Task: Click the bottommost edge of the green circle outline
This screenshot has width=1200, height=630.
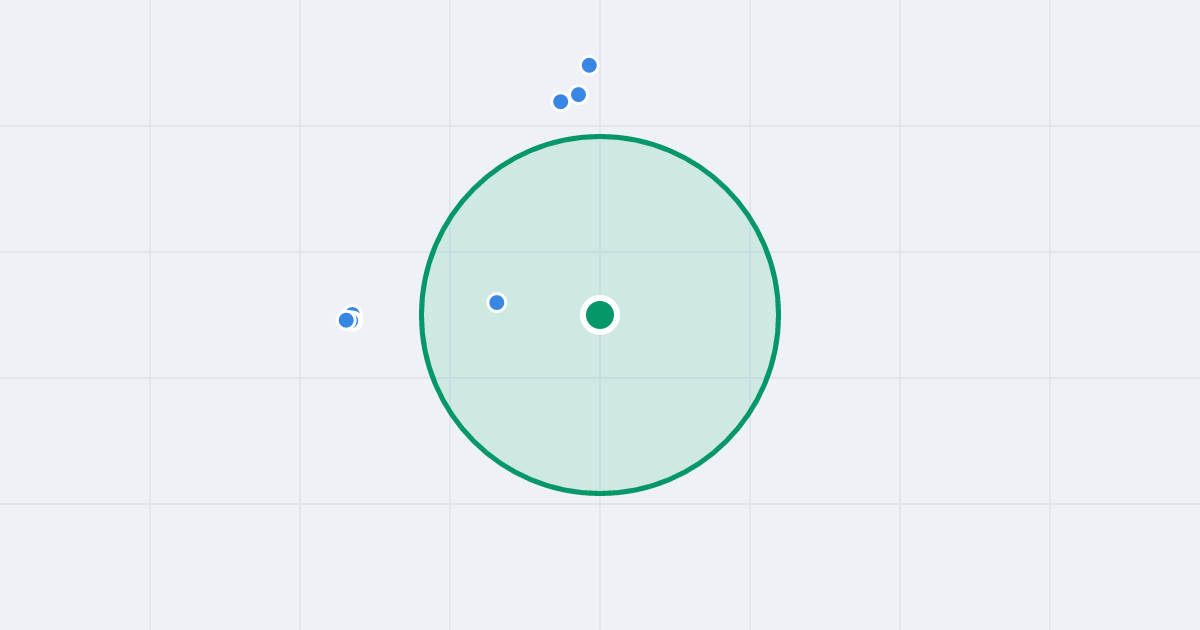Action: [600, 493]
